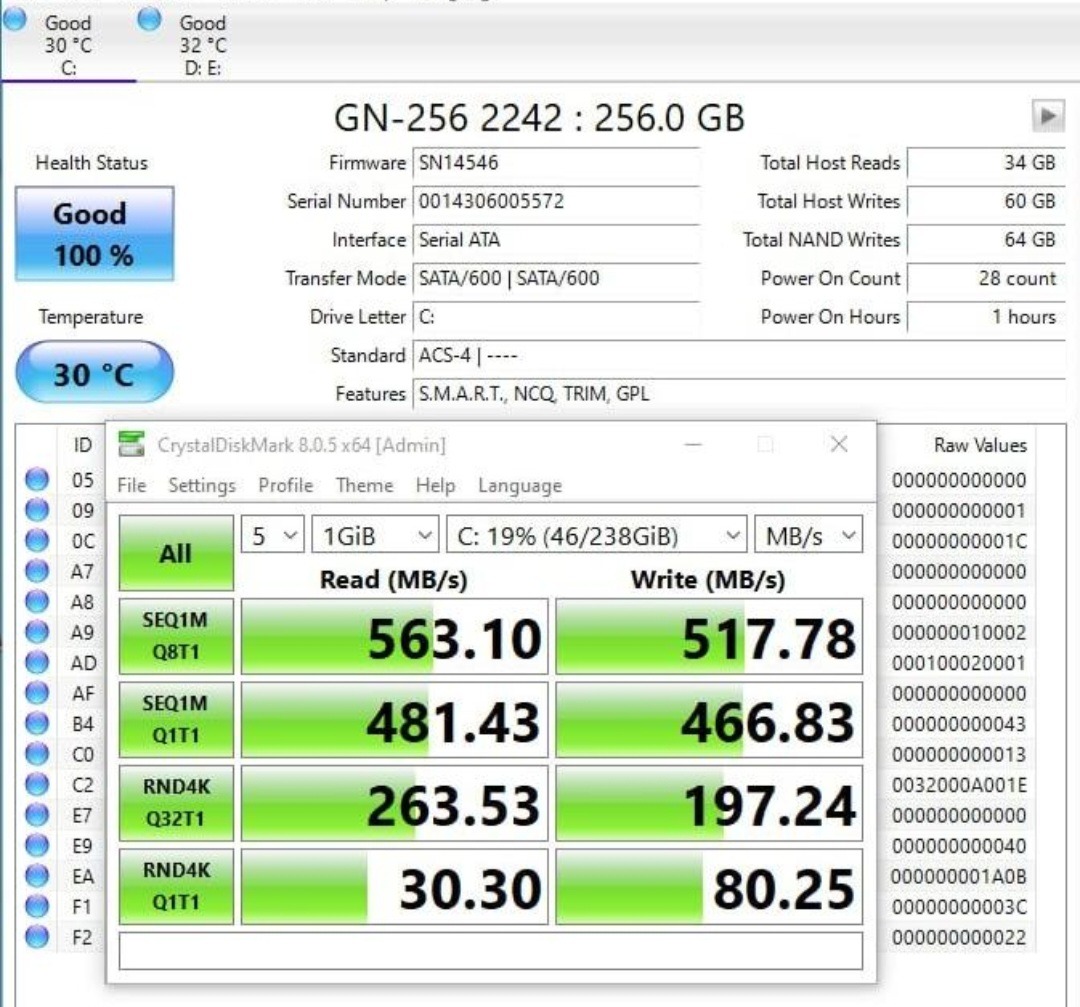Open the Help menu

435,486
